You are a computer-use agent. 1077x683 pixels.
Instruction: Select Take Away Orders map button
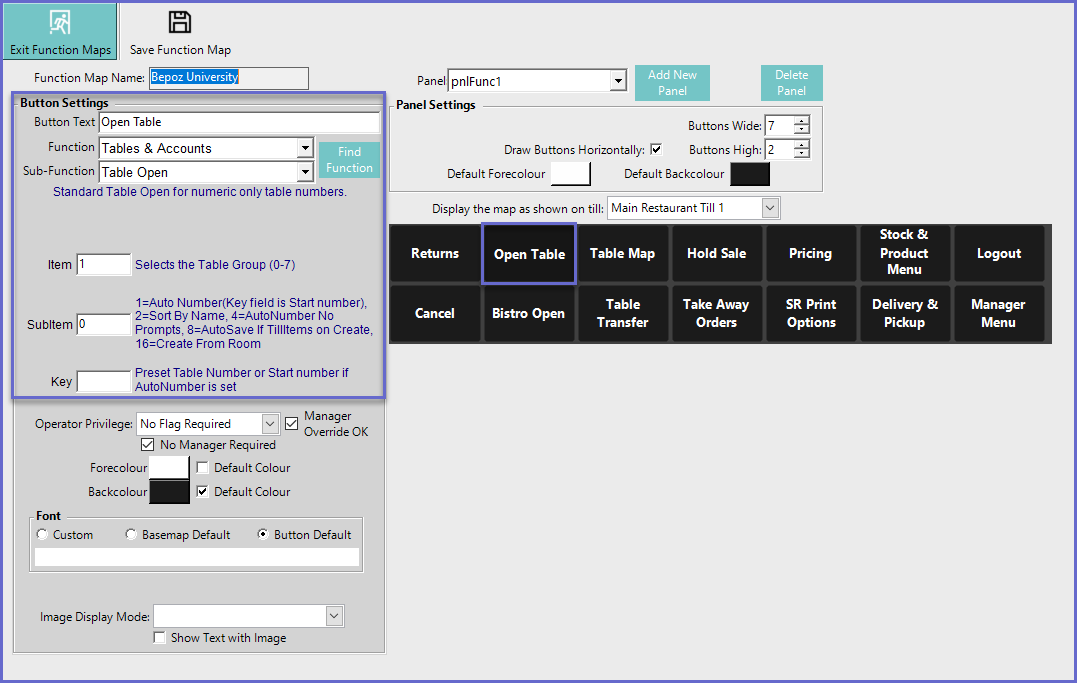(x=716, y=313)
